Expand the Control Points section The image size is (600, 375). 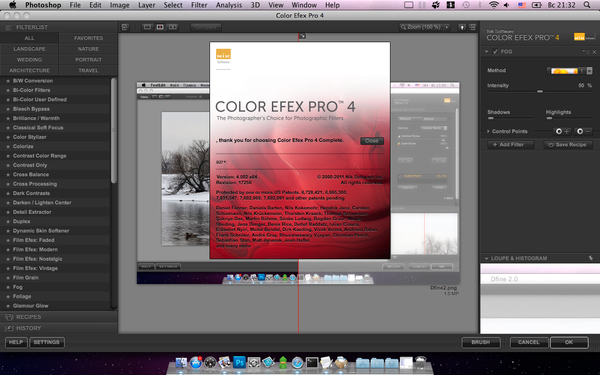coord(488,131)
